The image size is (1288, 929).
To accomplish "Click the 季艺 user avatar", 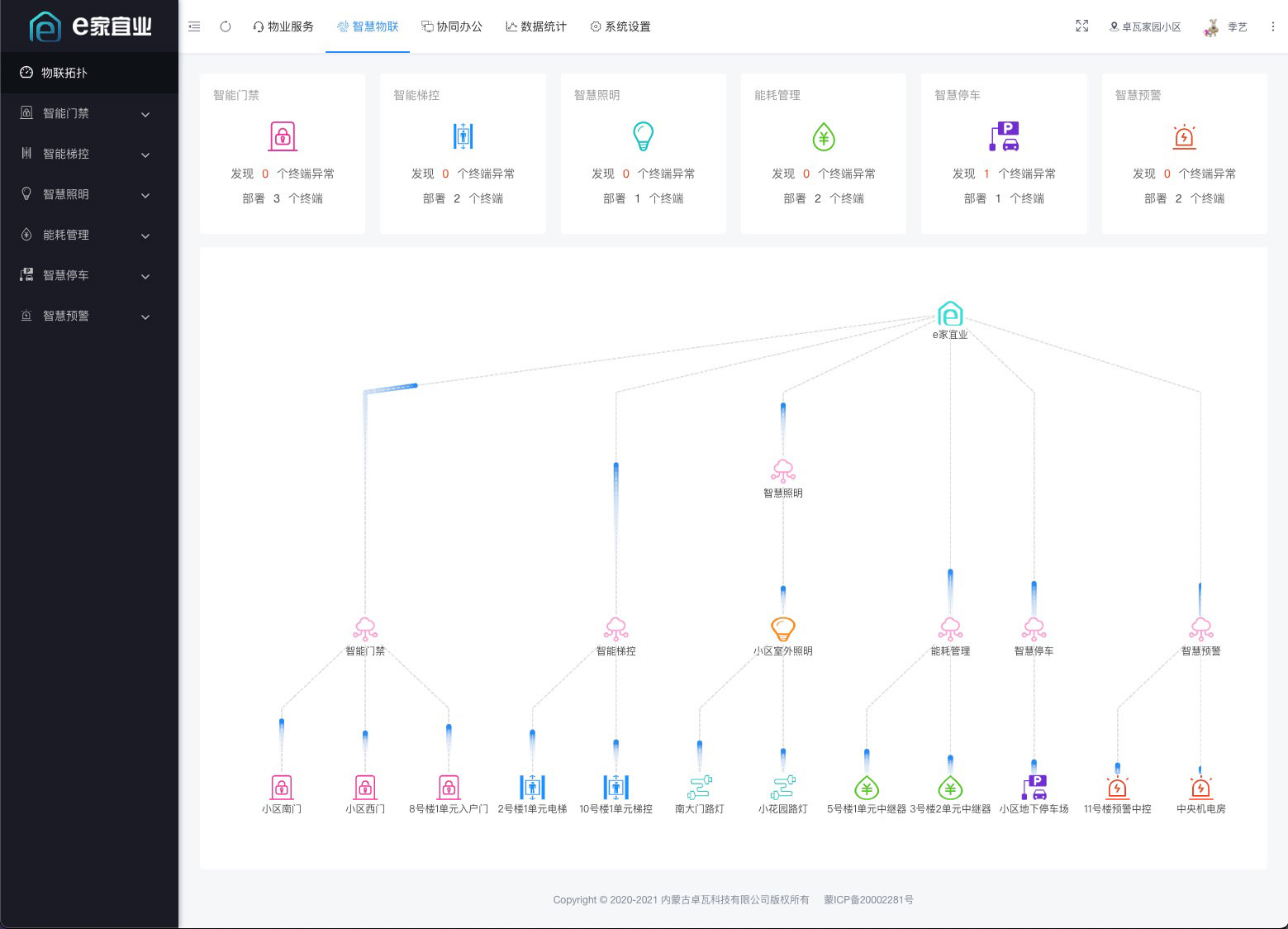I will click(1213, 26).
